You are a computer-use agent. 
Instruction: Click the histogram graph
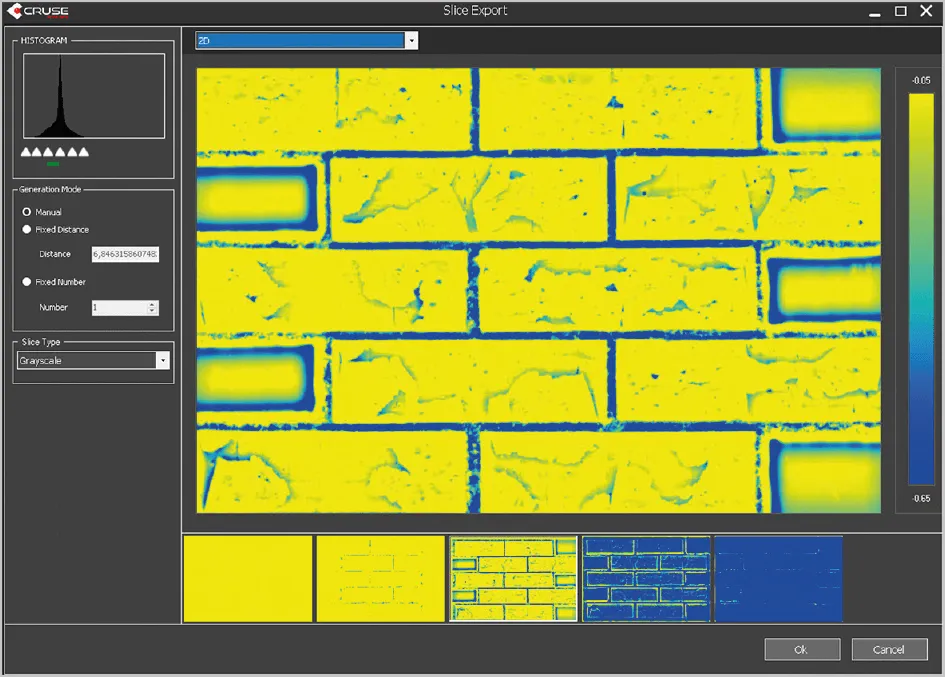(93, 96)
